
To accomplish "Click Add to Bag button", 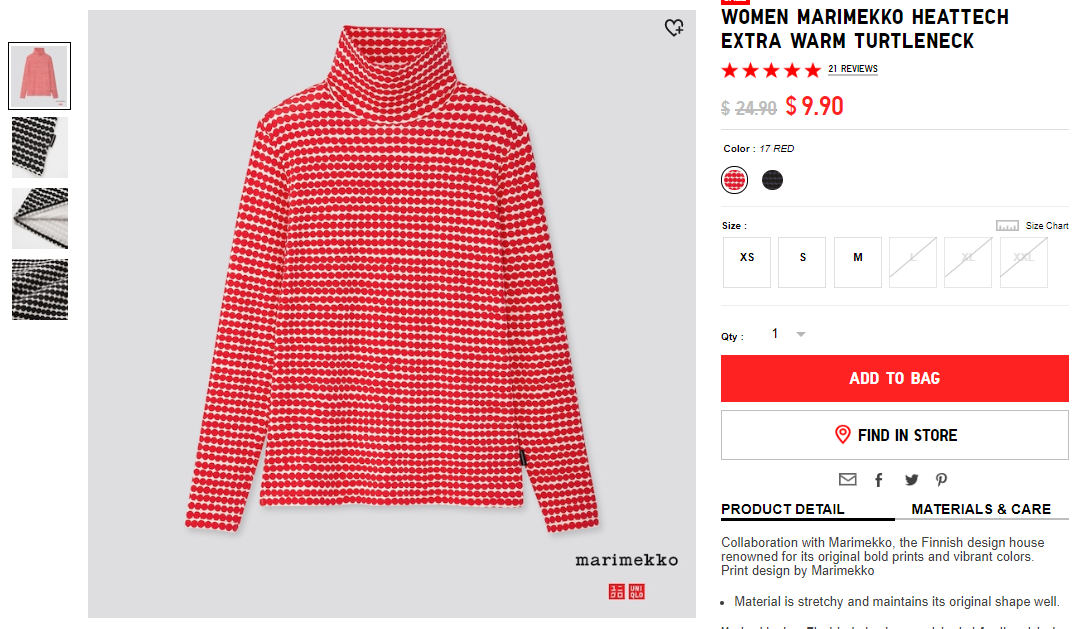I will click(895, 378).
